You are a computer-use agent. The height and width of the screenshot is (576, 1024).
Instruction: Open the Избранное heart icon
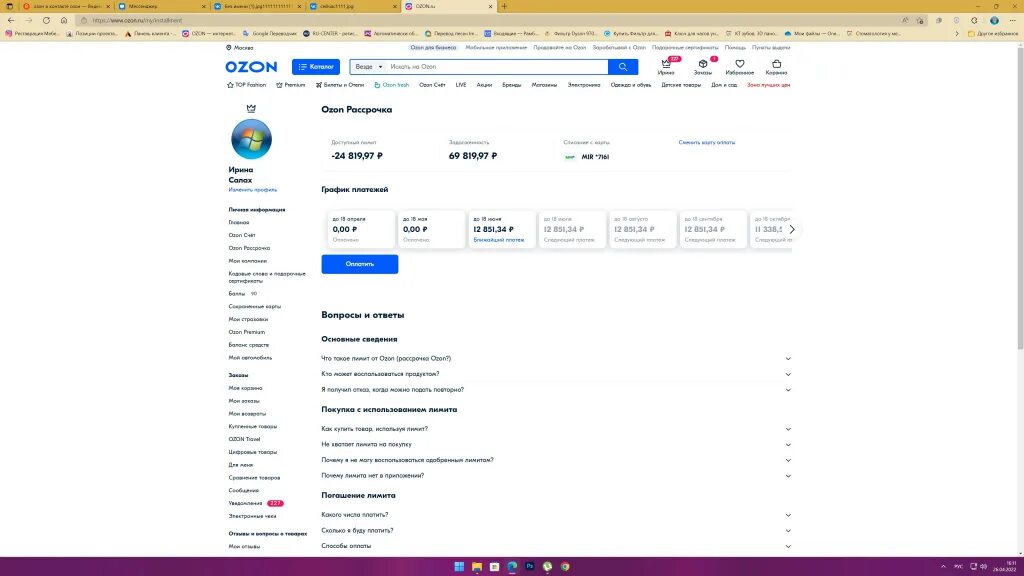(x=739, y=66)
